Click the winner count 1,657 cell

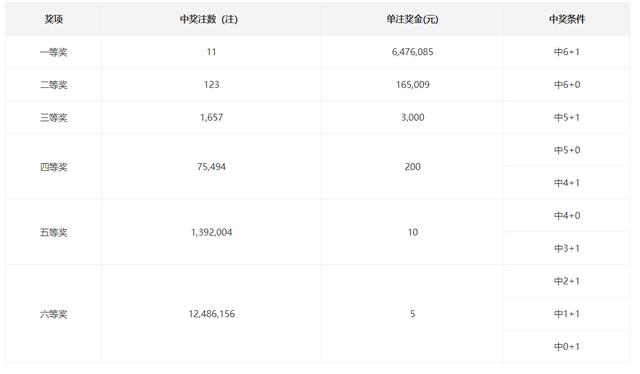(x=211, y=117)
